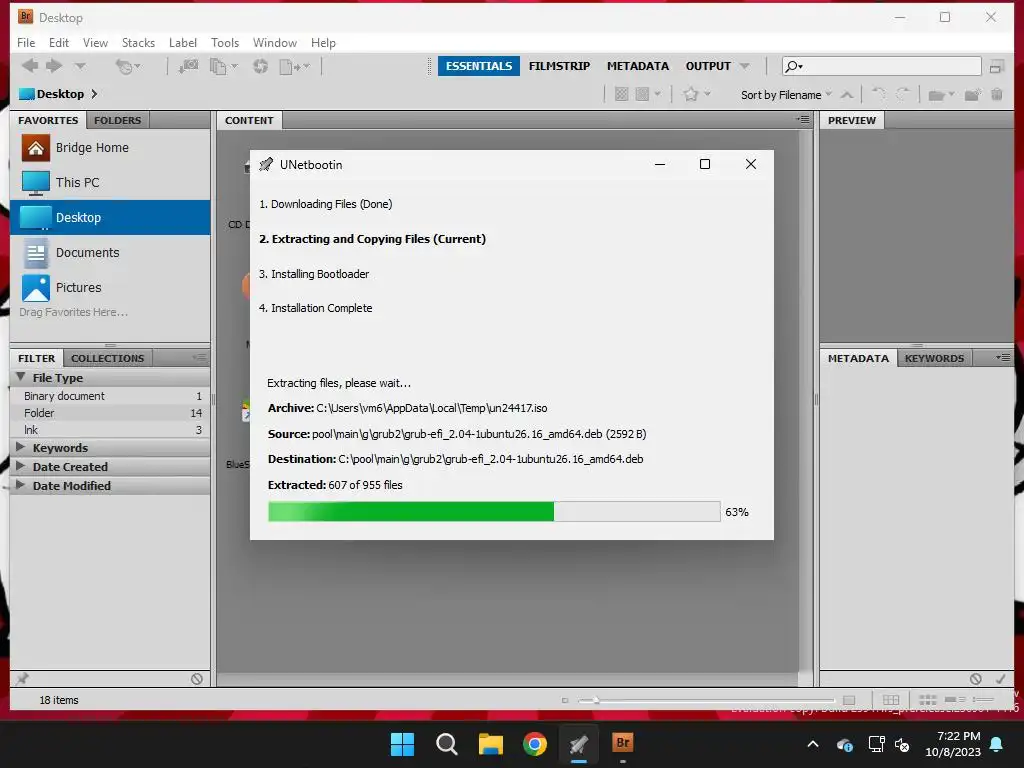Click the smaller thumbnail size icon
The width and height of the screenshot is (1024, 768).
(x=565, y=700)
